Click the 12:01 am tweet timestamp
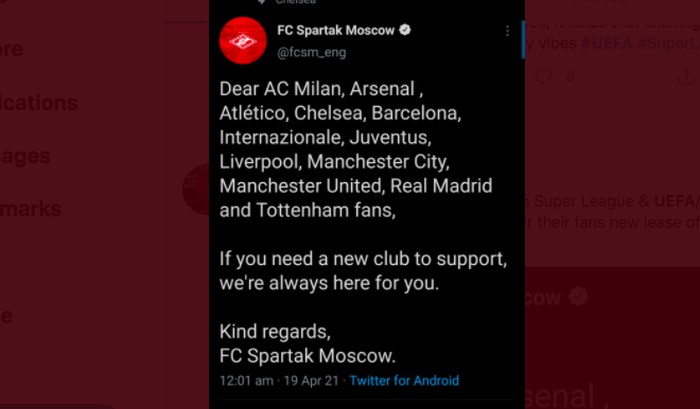Viewport: 700px width, 409px height. pyautogui.click(x=246, y=380)
